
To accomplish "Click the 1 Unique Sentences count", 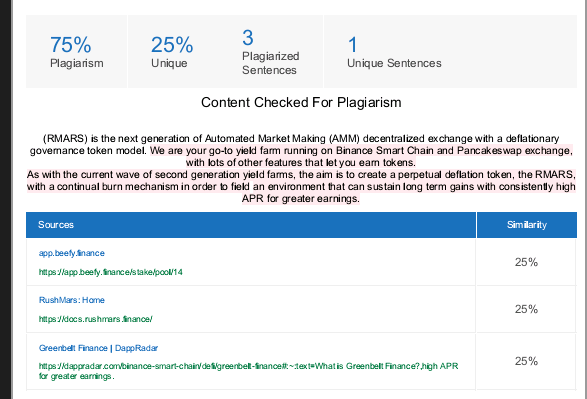I will (394, 52).
